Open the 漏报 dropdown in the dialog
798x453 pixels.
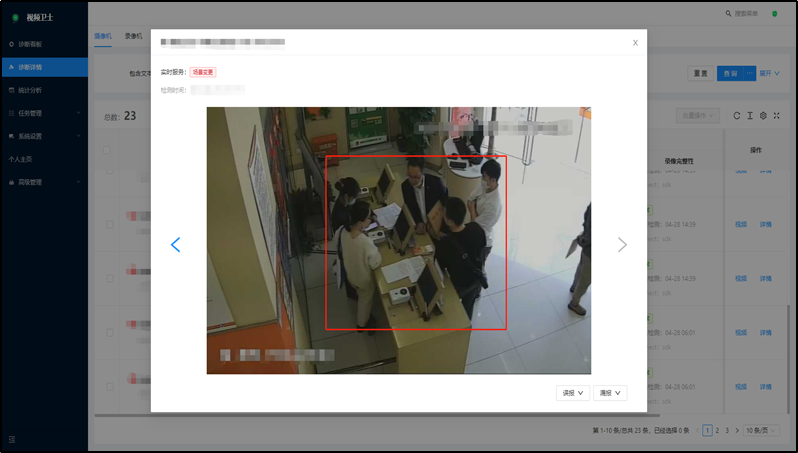pos(610,393)
